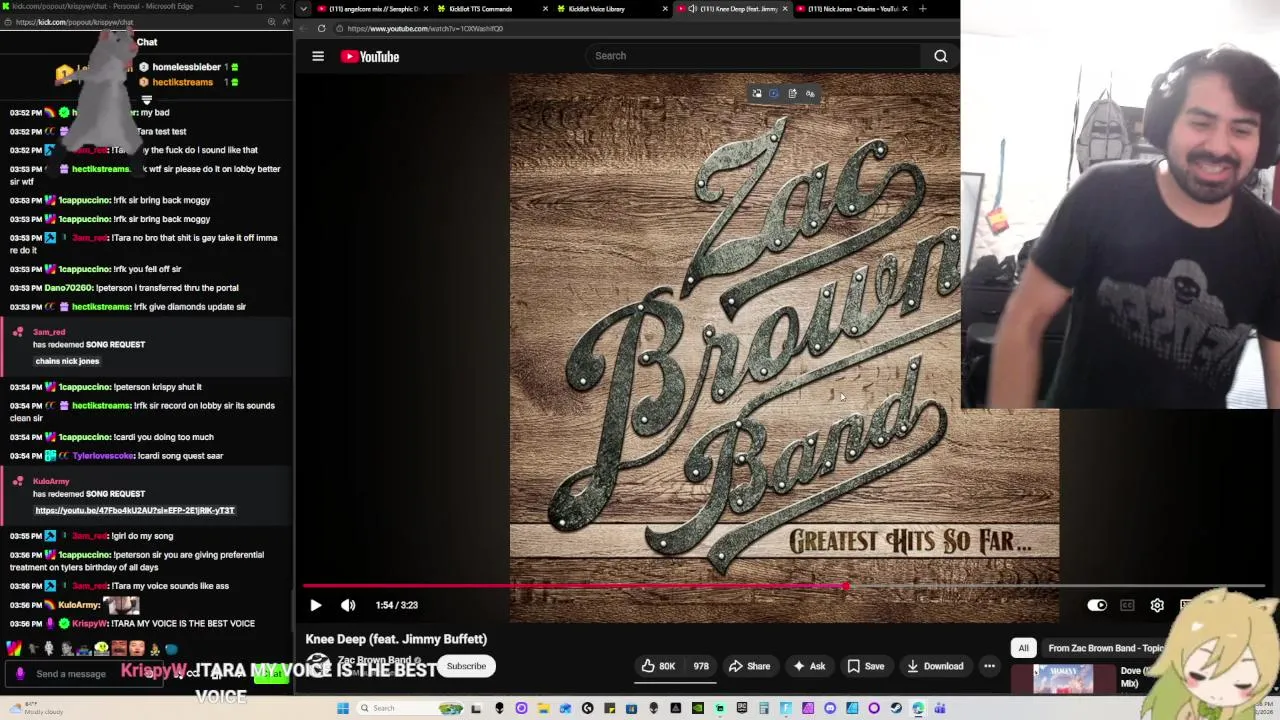Image resolution: width=1280 pixels, height=720 pixels.
Task: Open the Steam icon on taskbar
Action: (x=895, y=708)
